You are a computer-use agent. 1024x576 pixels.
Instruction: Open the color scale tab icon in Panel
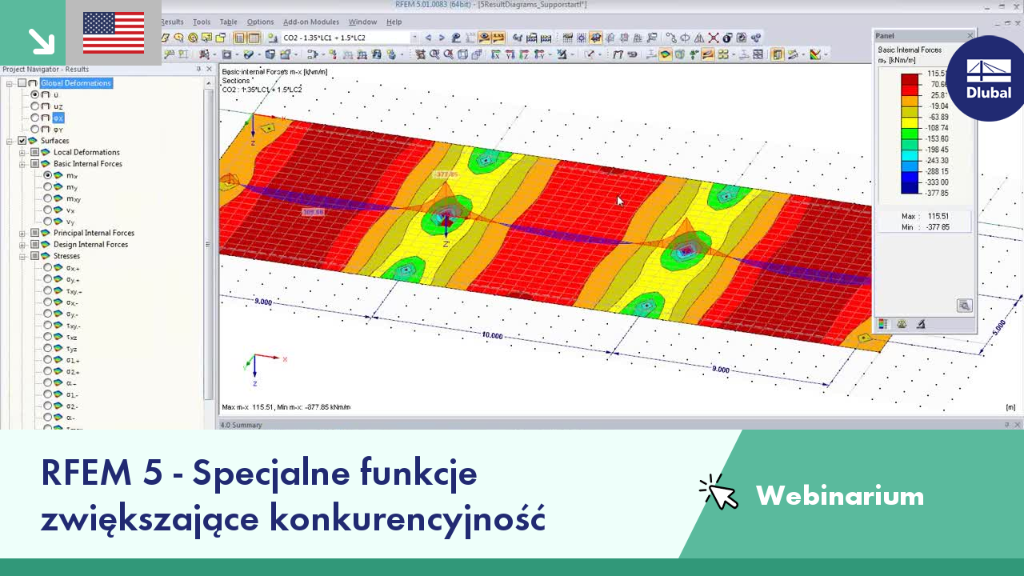tap(883, 324)
